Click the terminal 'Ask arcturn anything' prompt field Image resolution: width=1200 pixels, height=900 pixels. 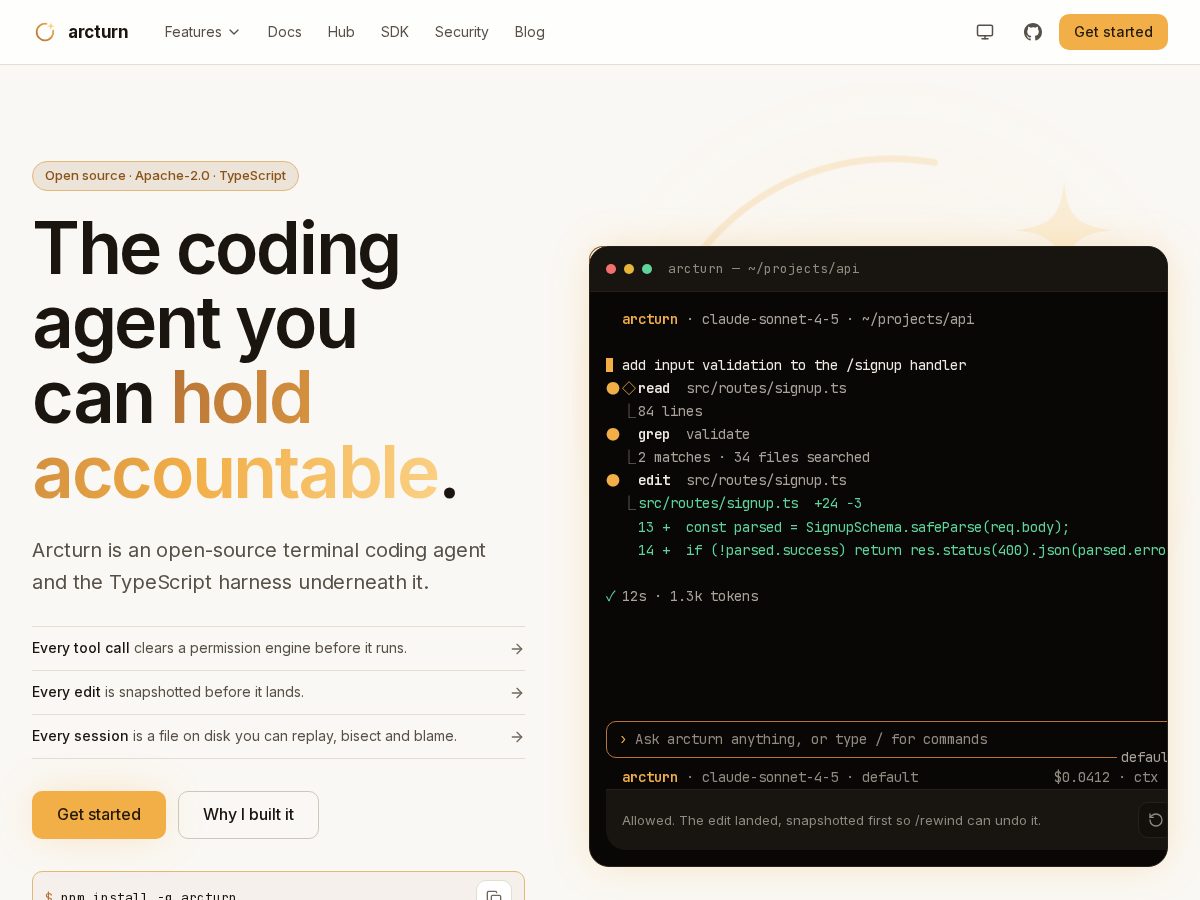[886, 740]
